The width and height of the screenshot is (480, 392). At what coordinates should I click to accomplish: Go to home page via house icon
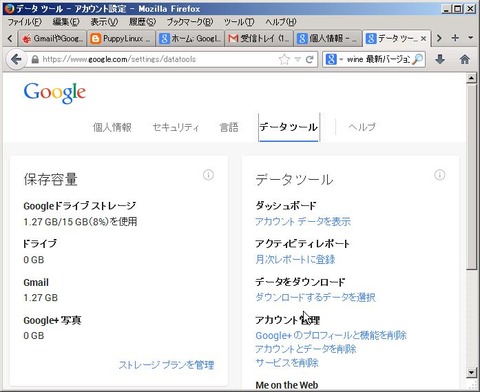(x=464, y=60)
